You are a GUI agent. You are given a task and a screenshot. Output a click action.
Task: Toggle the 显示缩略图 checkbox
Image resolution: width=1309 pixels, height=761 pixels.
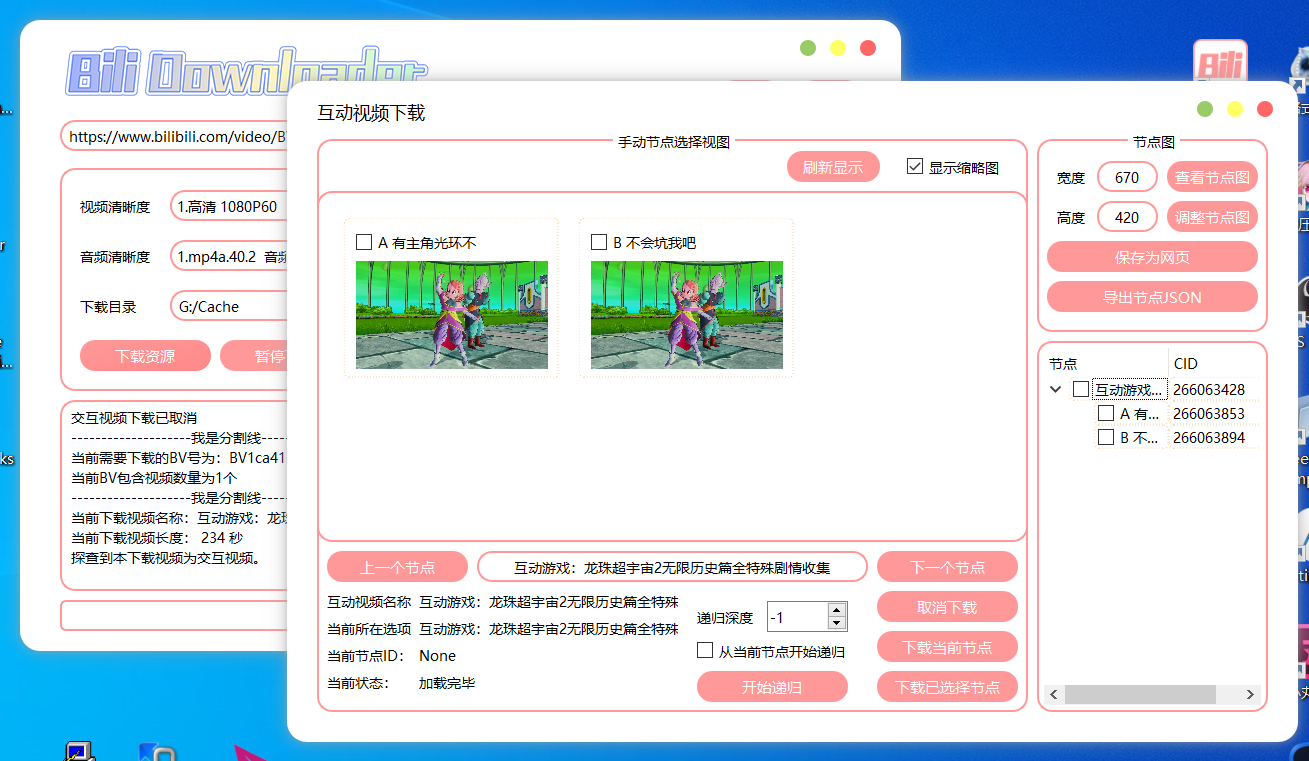(x=916, y=166)
